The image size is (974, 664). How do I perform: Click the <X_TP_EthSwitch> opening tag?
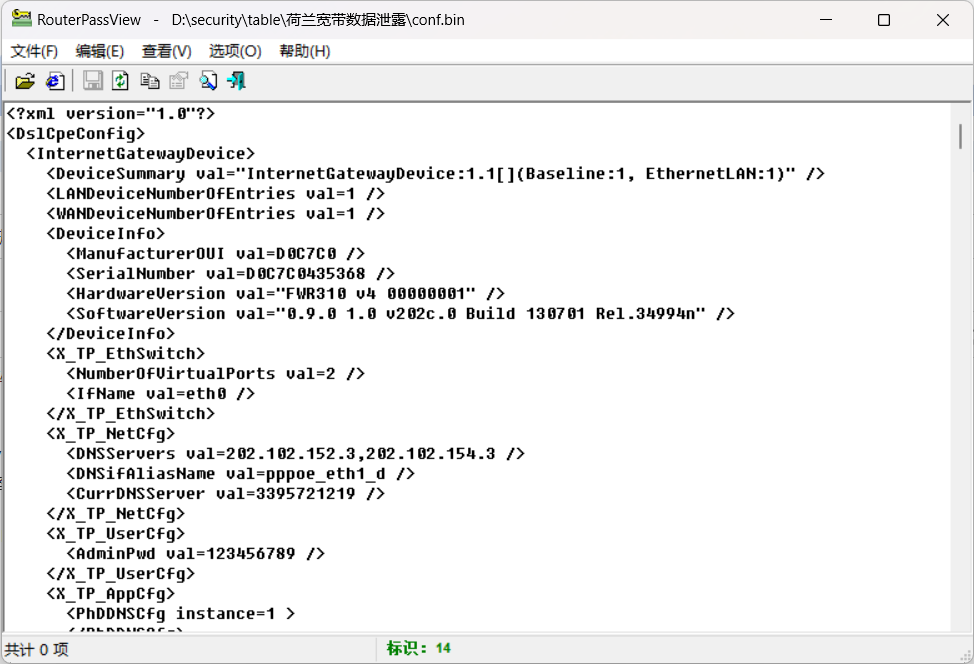click(125, 353)
